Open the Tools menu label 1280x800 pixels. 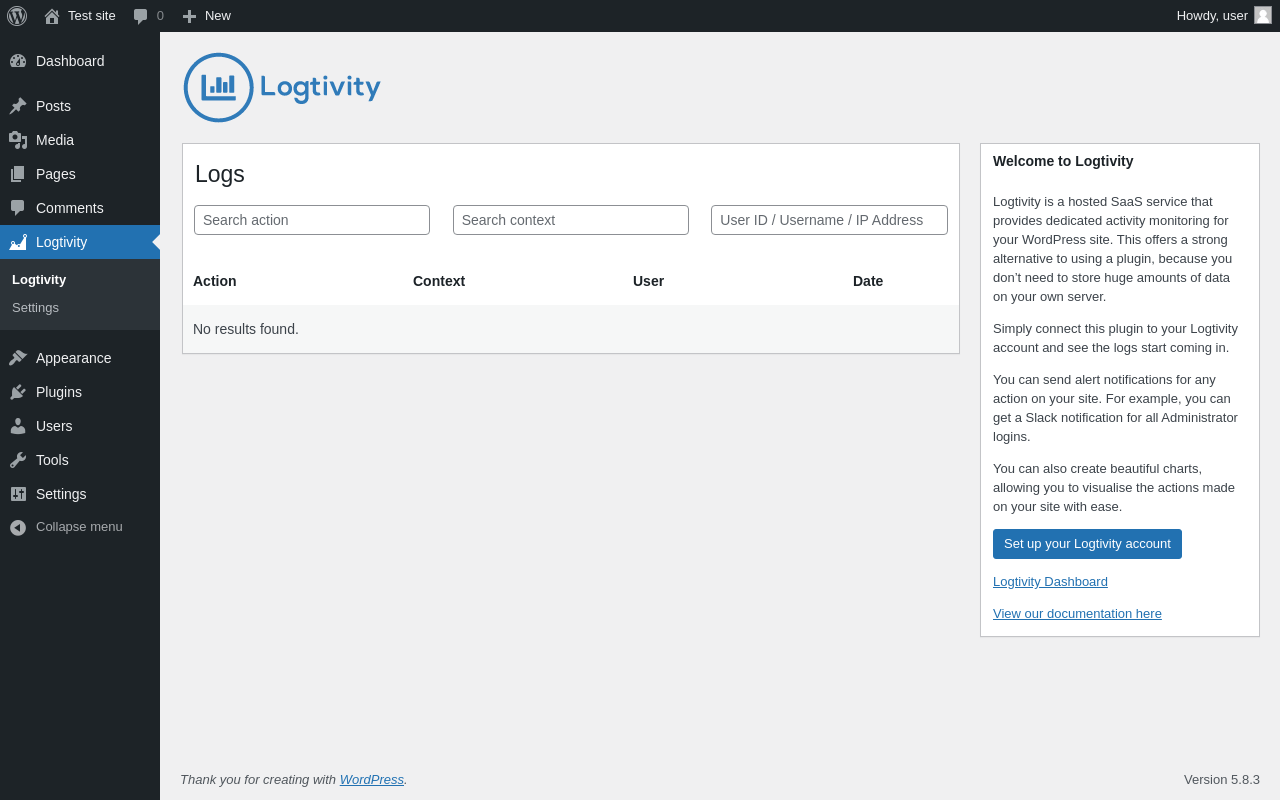[x=52, y=460]
